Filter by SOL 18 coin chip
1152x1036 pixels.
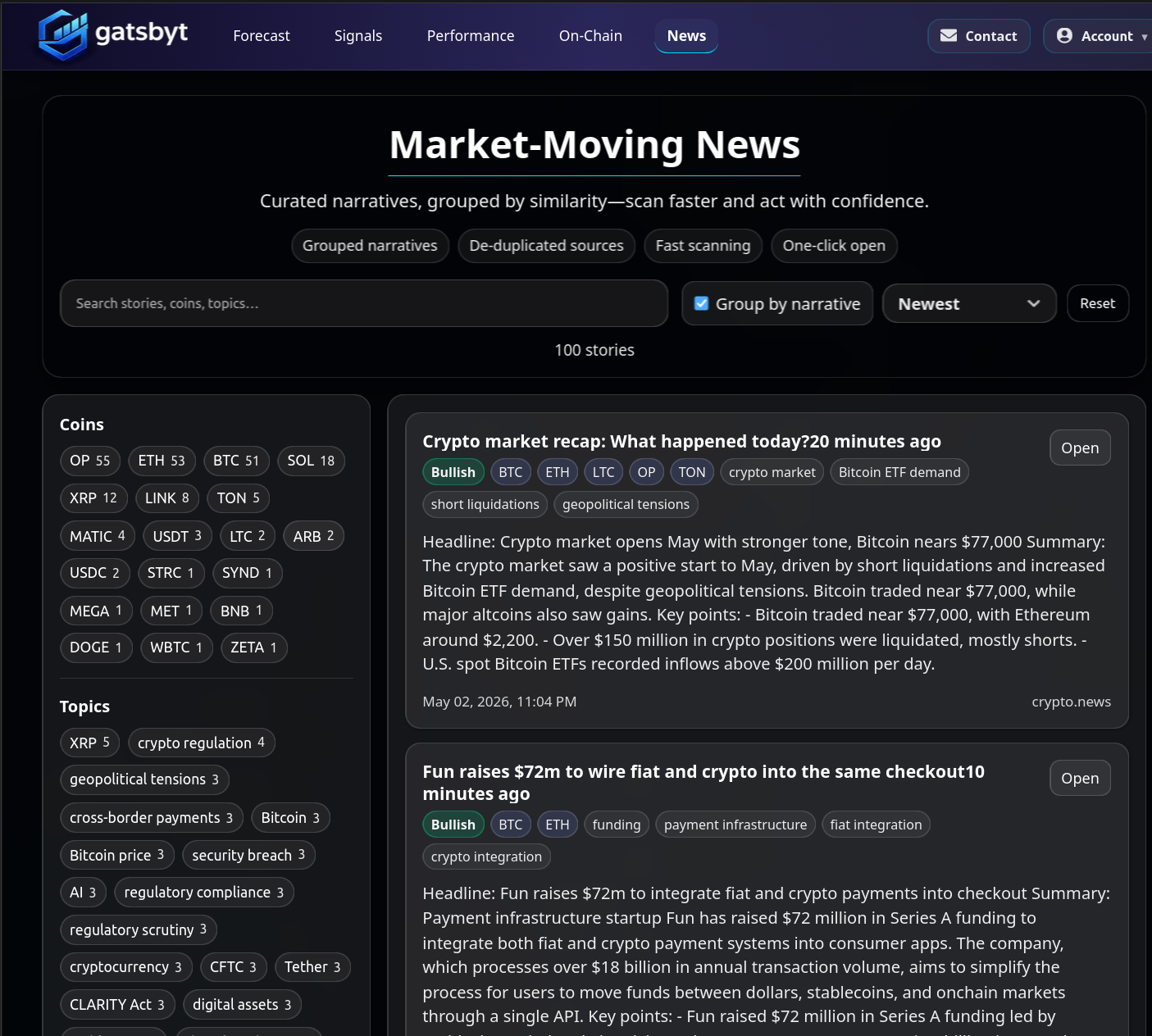click(311, 461)
